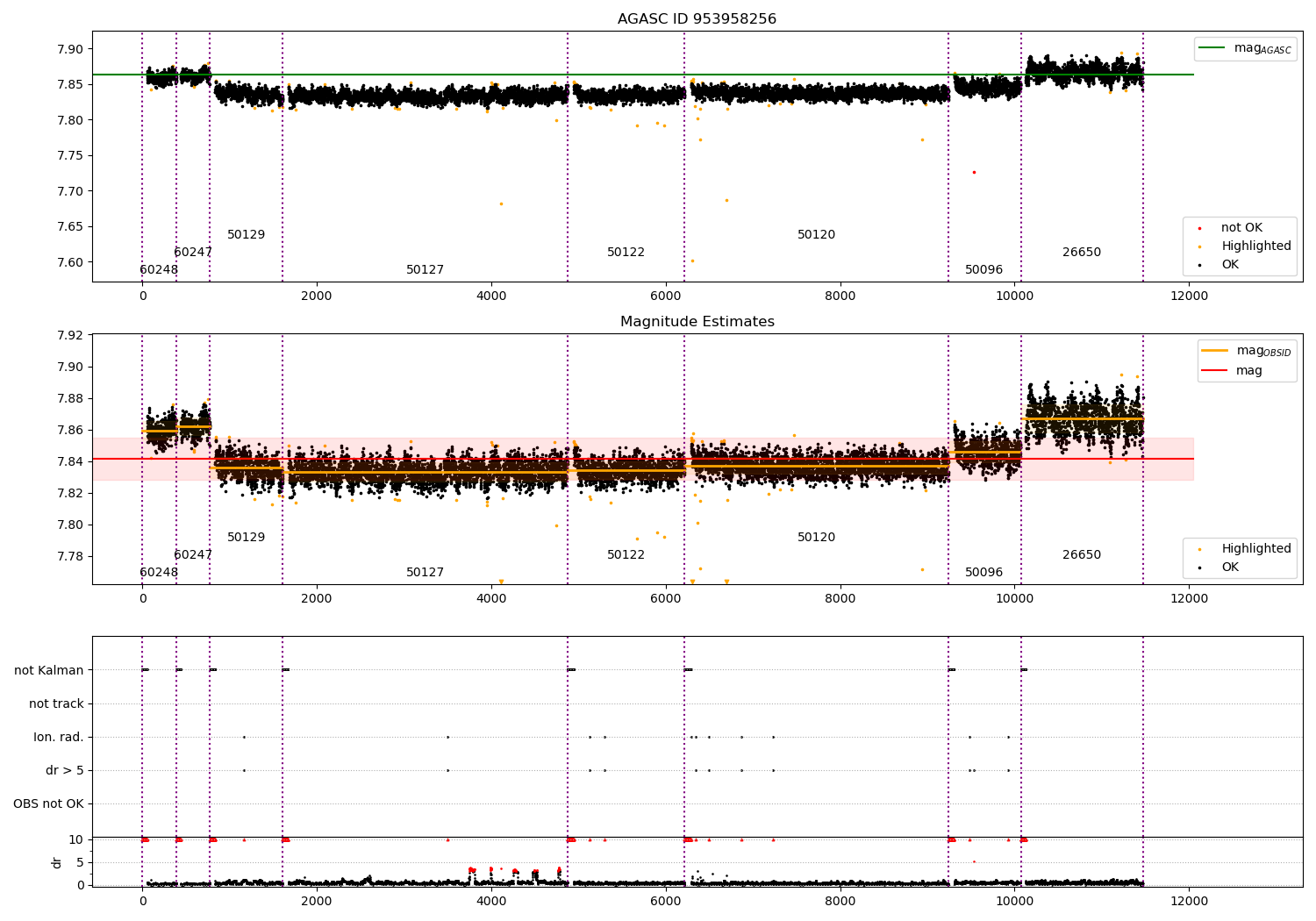The image size is (1316, 921).
Task: Click the 10 tick on the dr axis
Action: [x=77, y=839]
